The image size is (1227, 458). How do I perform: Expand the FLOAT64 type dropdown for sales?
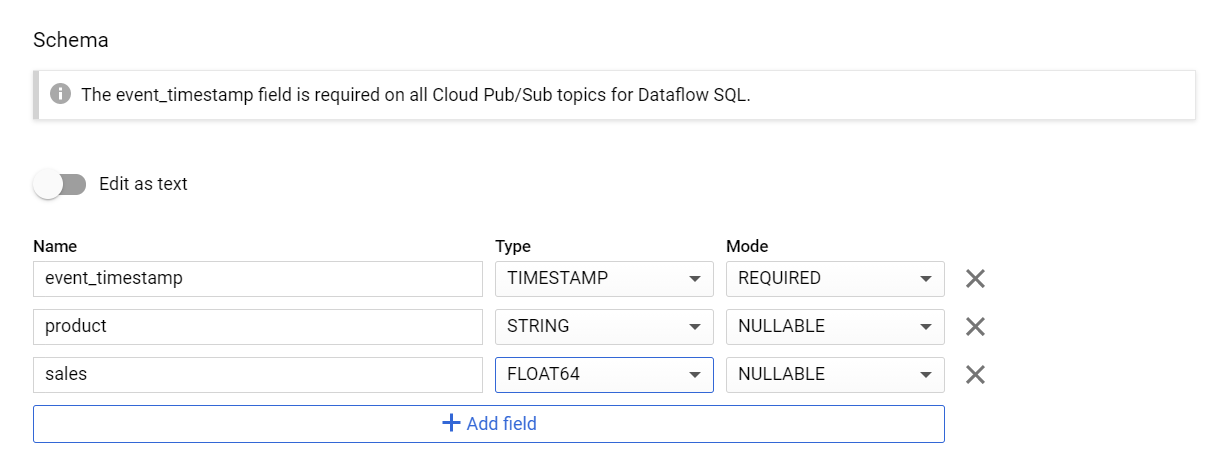coord(604,375)
